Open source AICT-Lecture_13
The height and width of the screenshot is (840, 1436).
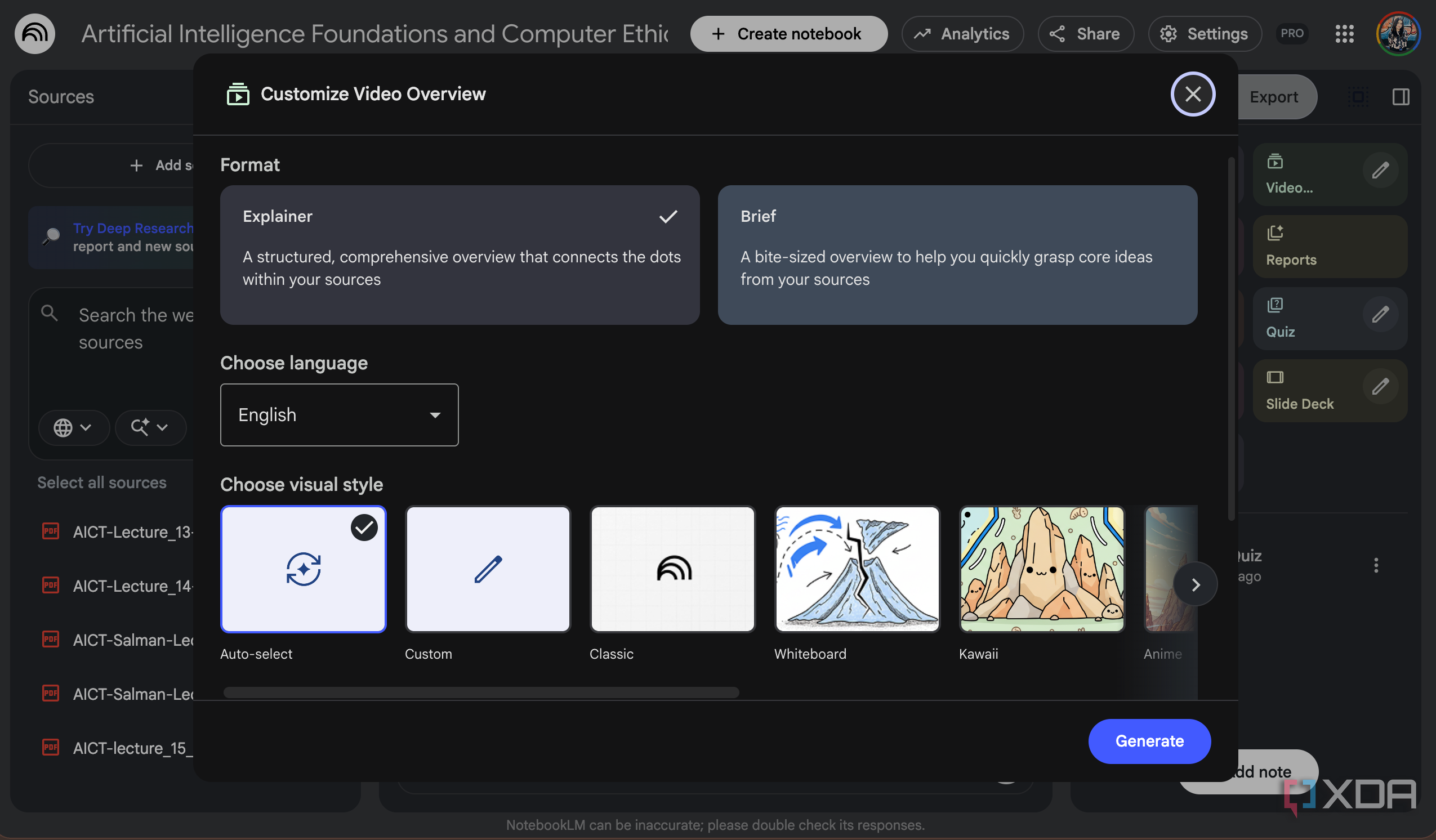point(133,531)
